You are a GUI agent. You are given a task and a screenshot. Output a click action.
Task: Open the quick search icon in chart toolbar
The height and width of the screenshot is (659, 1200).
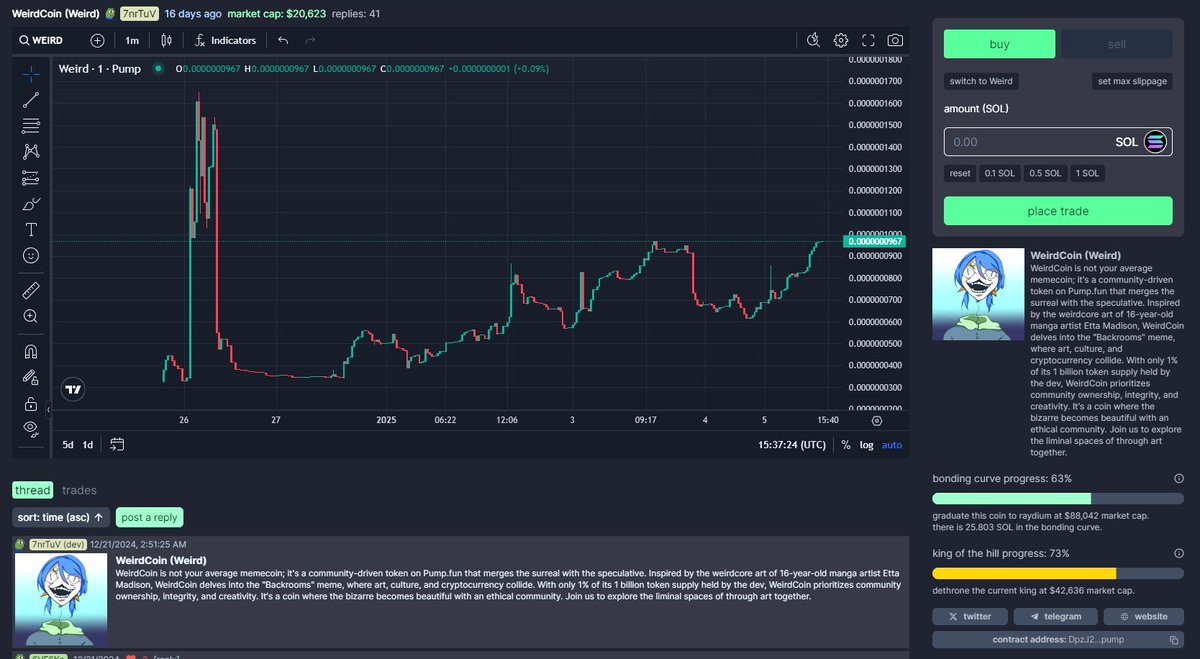click(814, 41)
